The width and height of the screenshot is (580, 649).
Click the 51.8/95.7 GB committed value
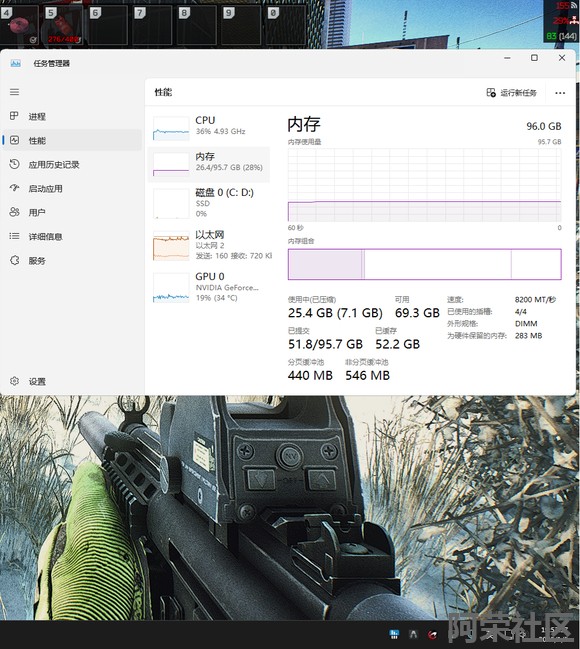[x=325, y=344]
